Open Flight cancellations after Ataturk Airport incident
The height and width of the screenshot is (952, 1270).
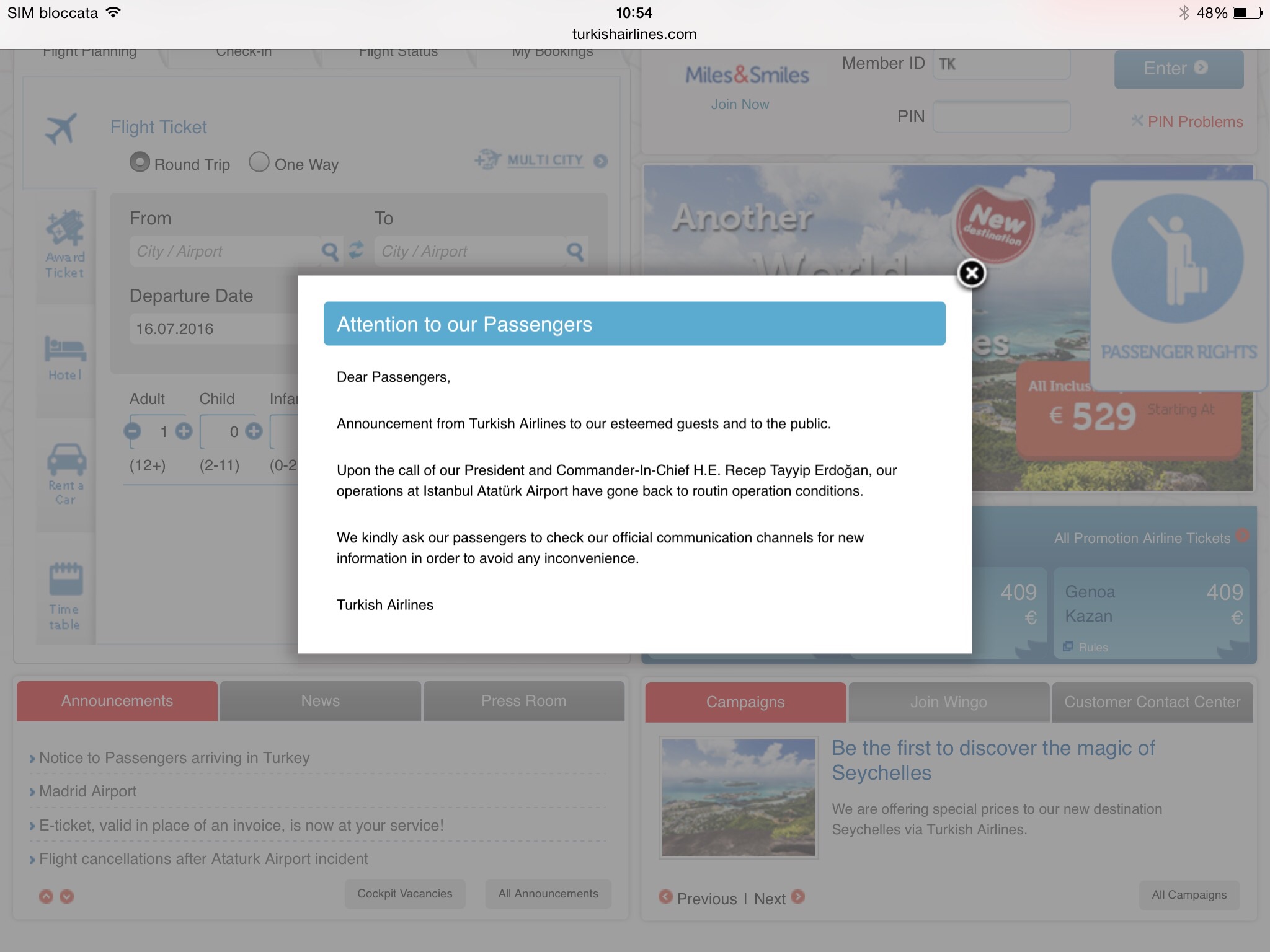pyautogui.click(x=203, y=858)
